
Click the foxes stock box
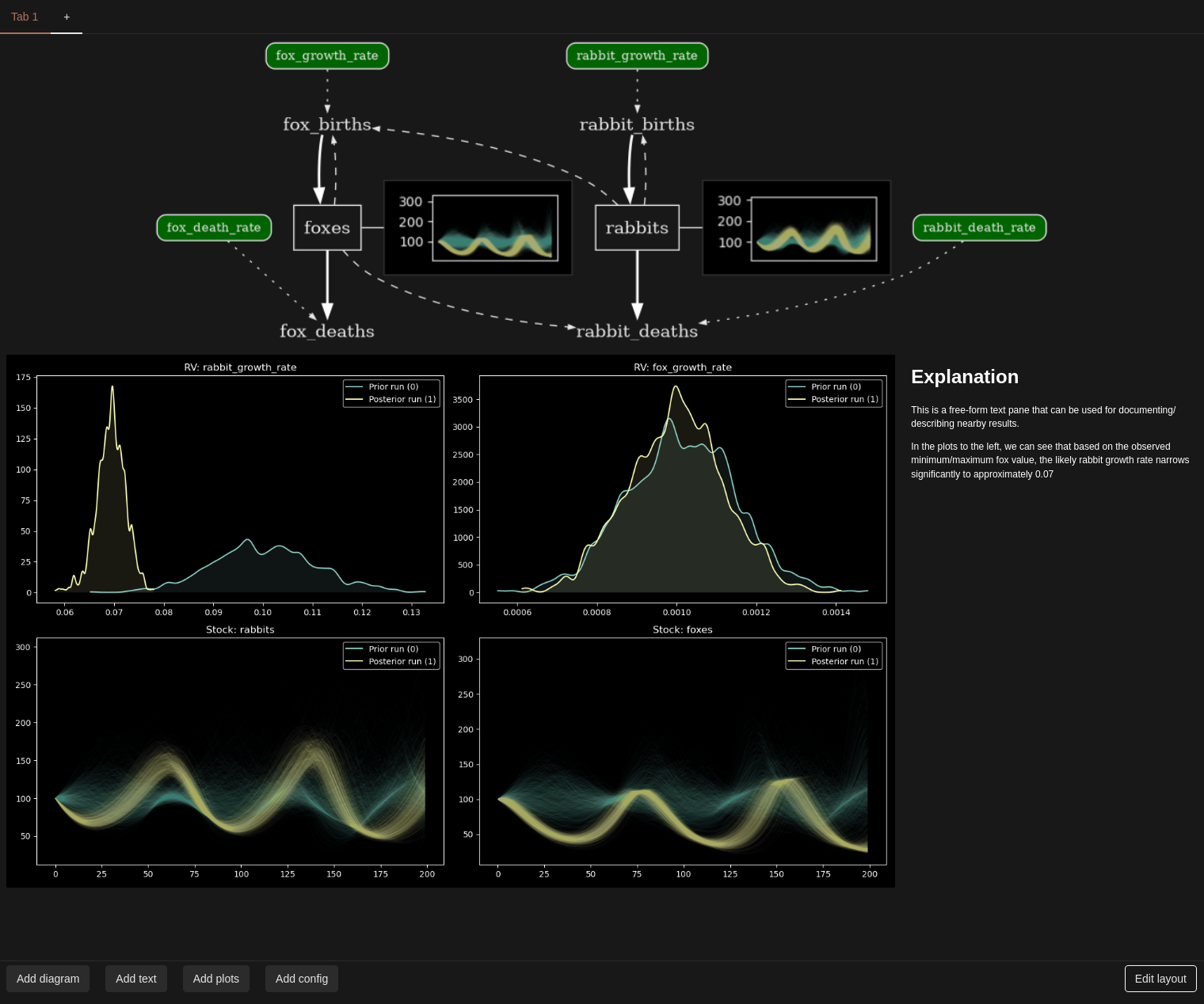click(x=327, y=228)
